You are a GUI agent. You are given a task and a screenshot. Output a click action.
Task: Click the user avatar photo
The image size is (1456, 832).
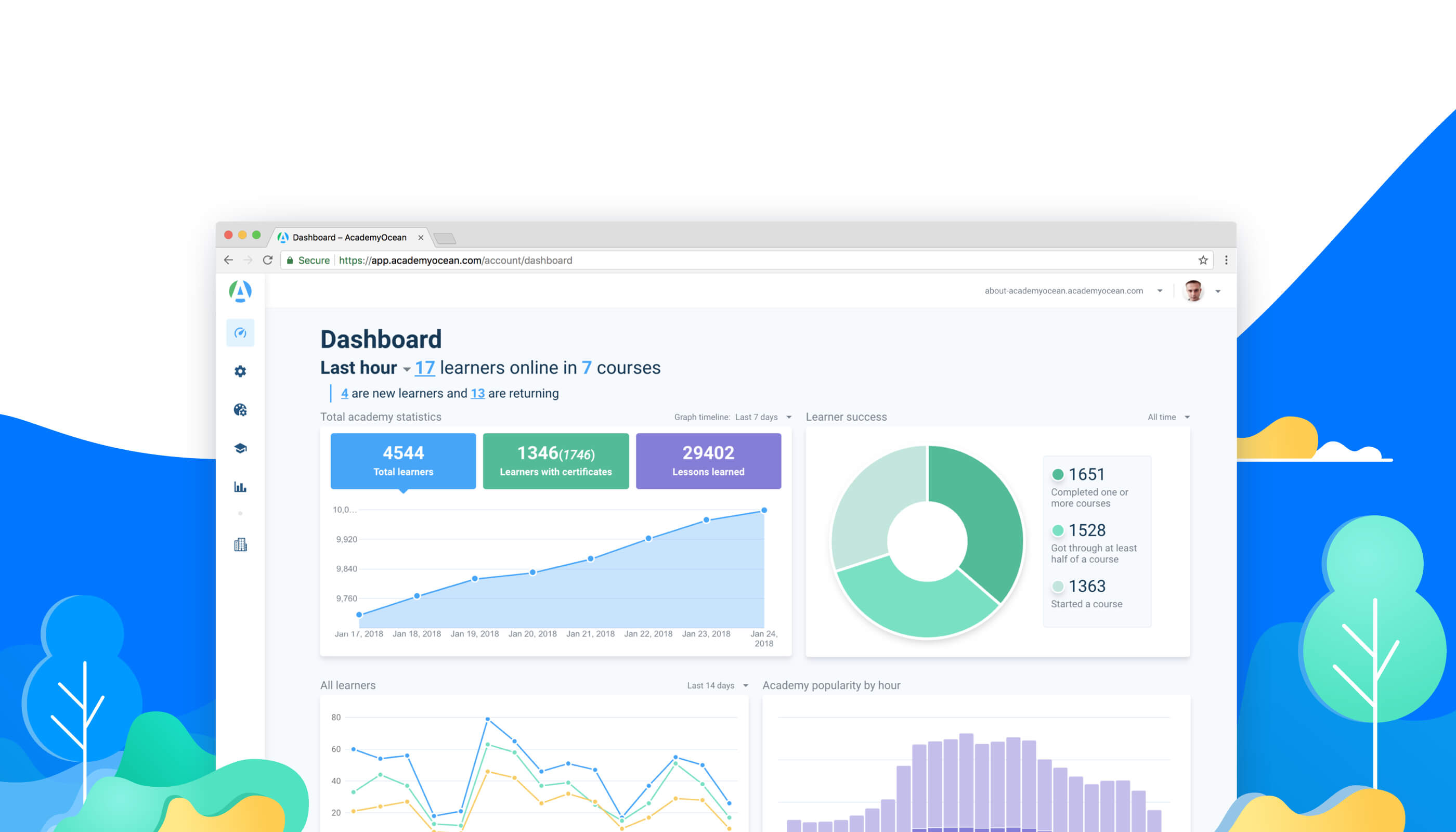[x=1193, y=291]
